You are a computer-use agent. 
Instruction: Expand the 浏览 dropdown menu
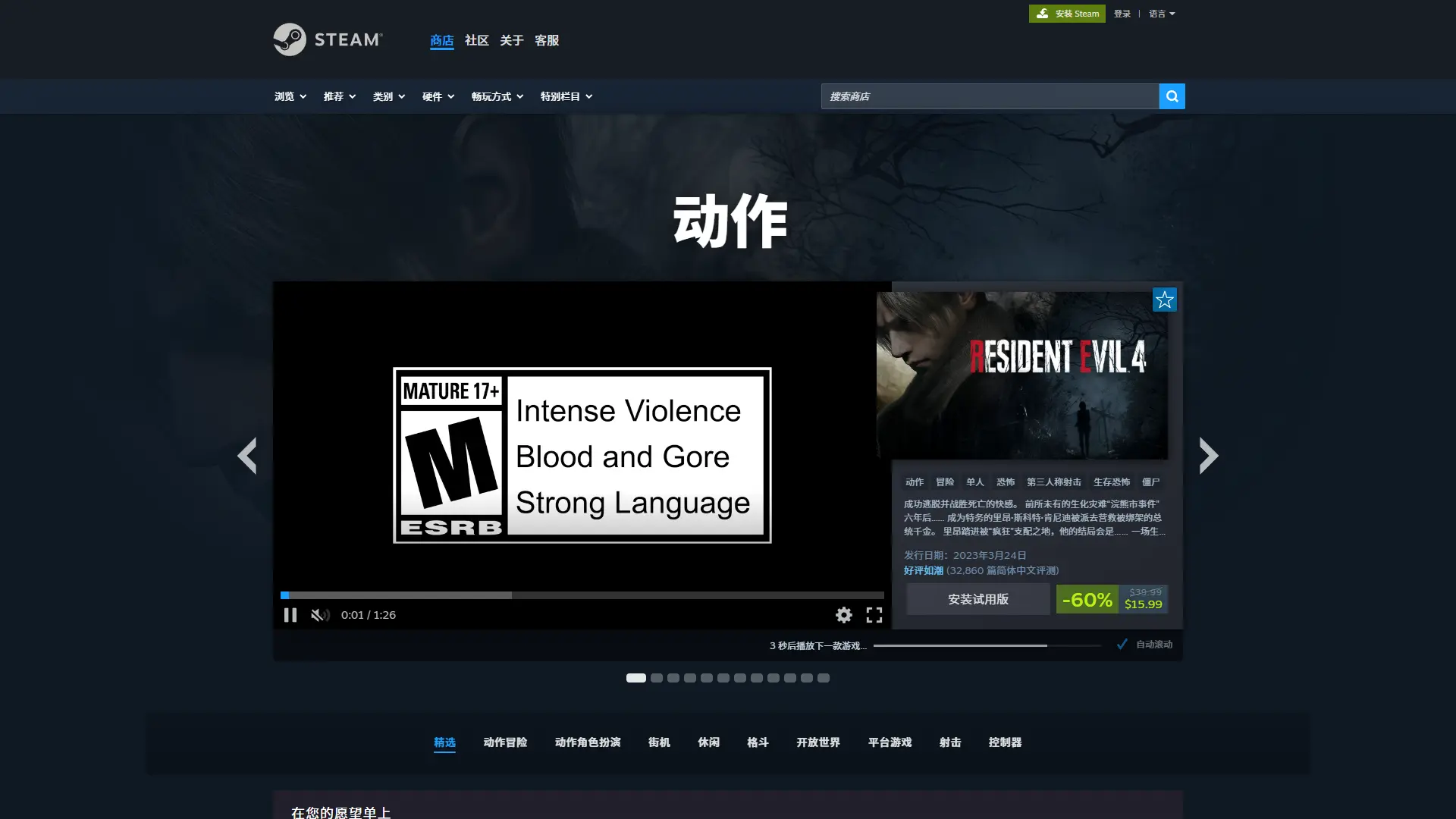click(290, 96)
